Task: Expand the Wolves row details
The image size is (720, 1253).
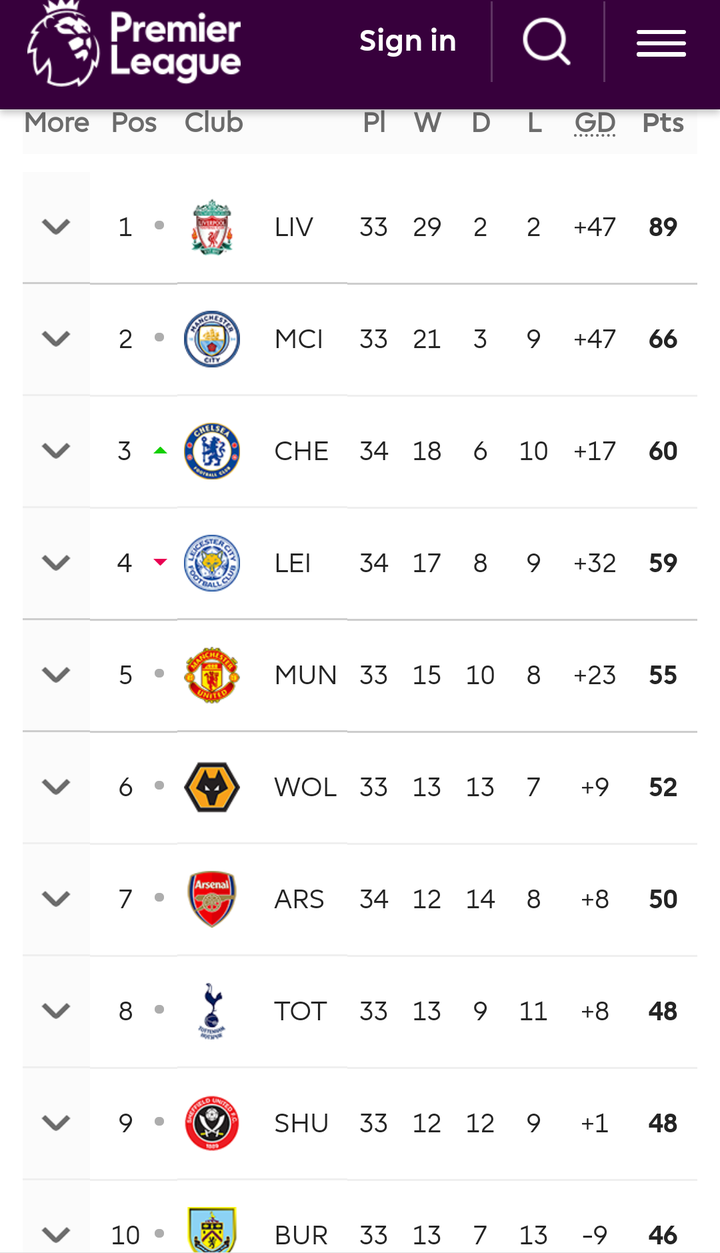Action: [x=56, y=787]
